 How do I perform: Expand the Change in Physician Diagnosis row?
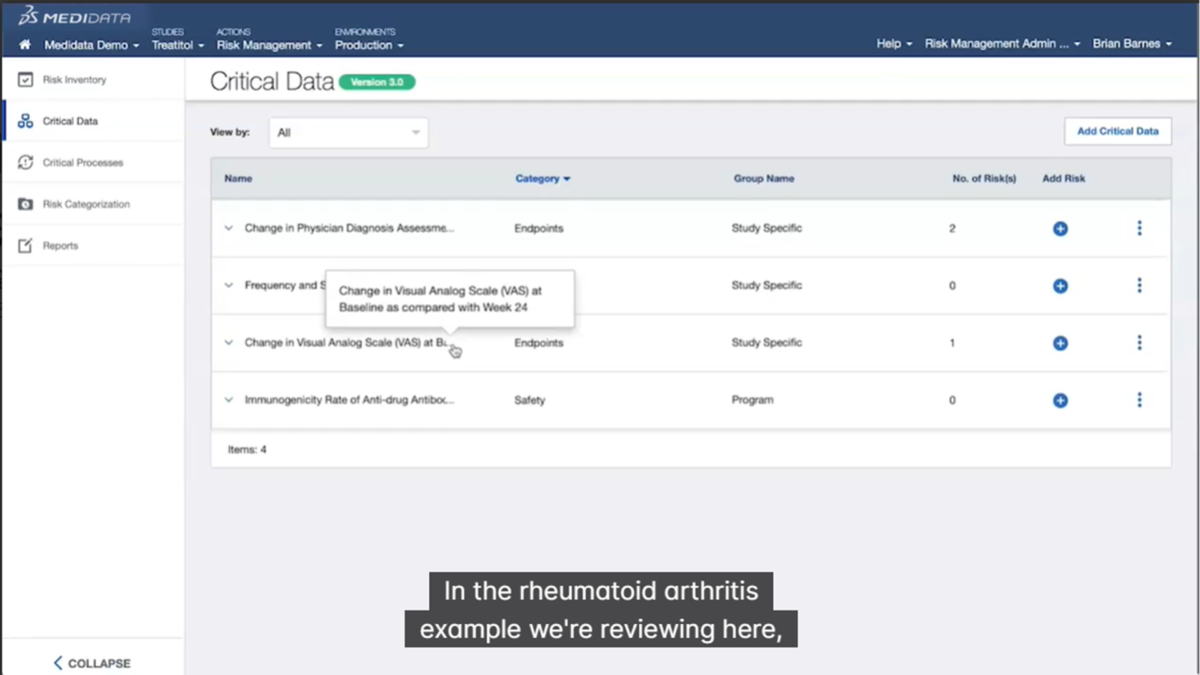coord(229,228)
